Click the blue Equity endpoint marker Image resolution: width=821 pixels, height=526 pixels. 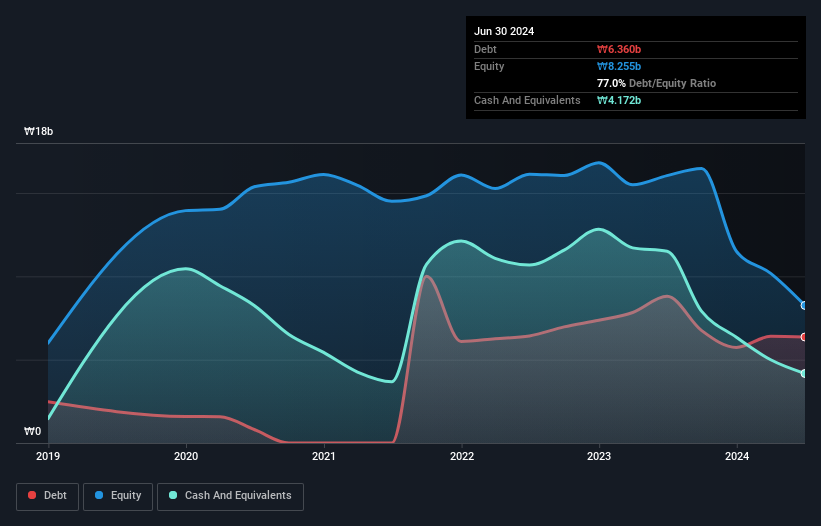coord(804,305)
